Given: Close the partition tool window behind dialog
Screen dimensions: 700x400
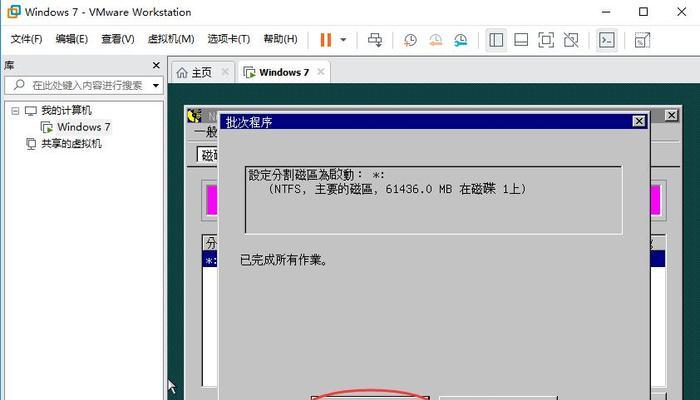Looking at the screenshot, I should click(671, 116).
